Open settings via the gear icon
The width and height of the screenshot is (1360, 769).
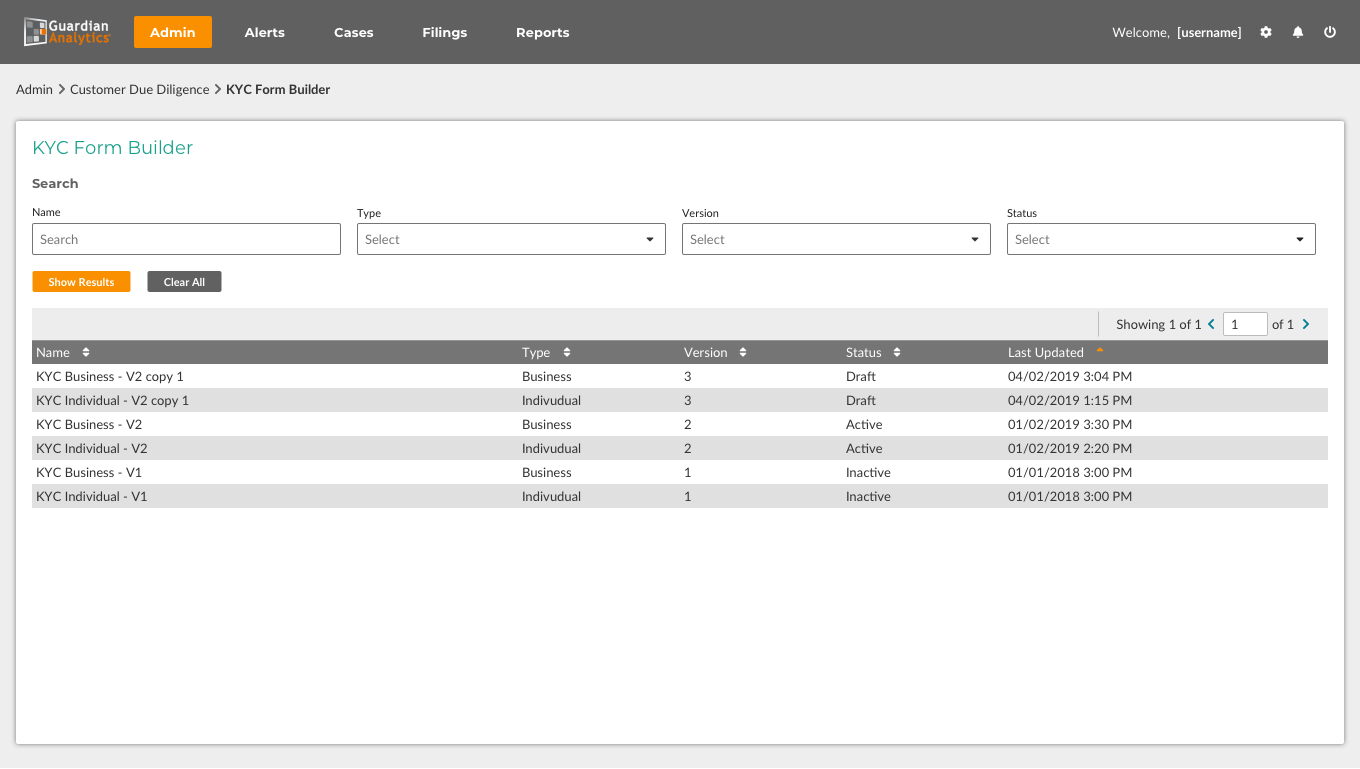point(1266,32)
